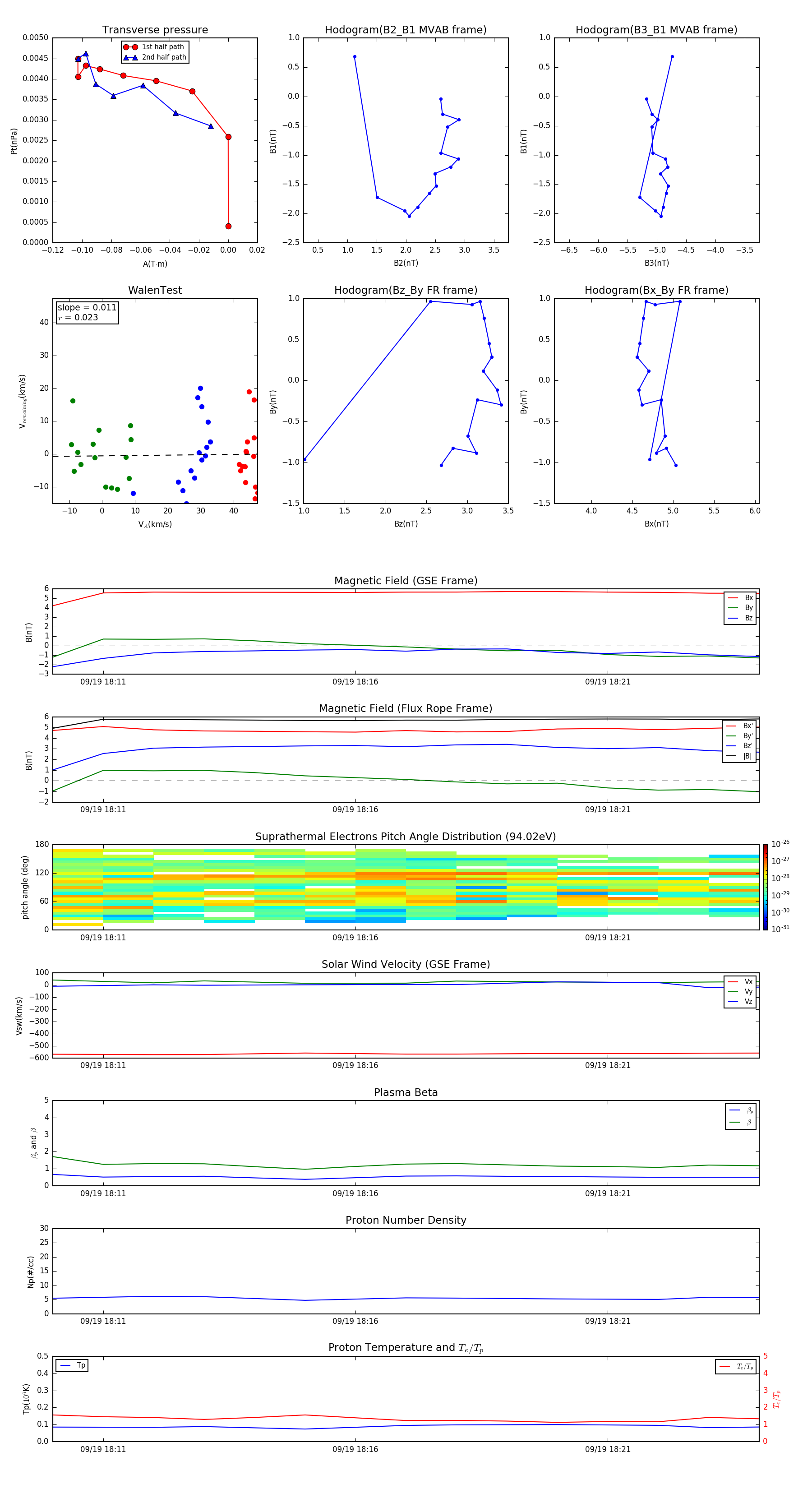Screen dimensions: 812x1489
Task: Select the "Bx'" legend entry
Action: 740,726
